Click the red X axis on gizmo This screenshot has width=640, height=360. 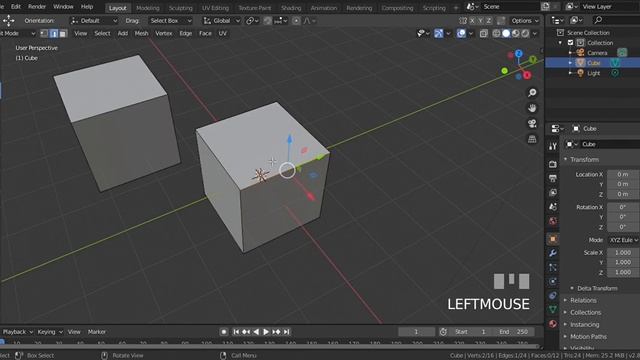[527, 75]
